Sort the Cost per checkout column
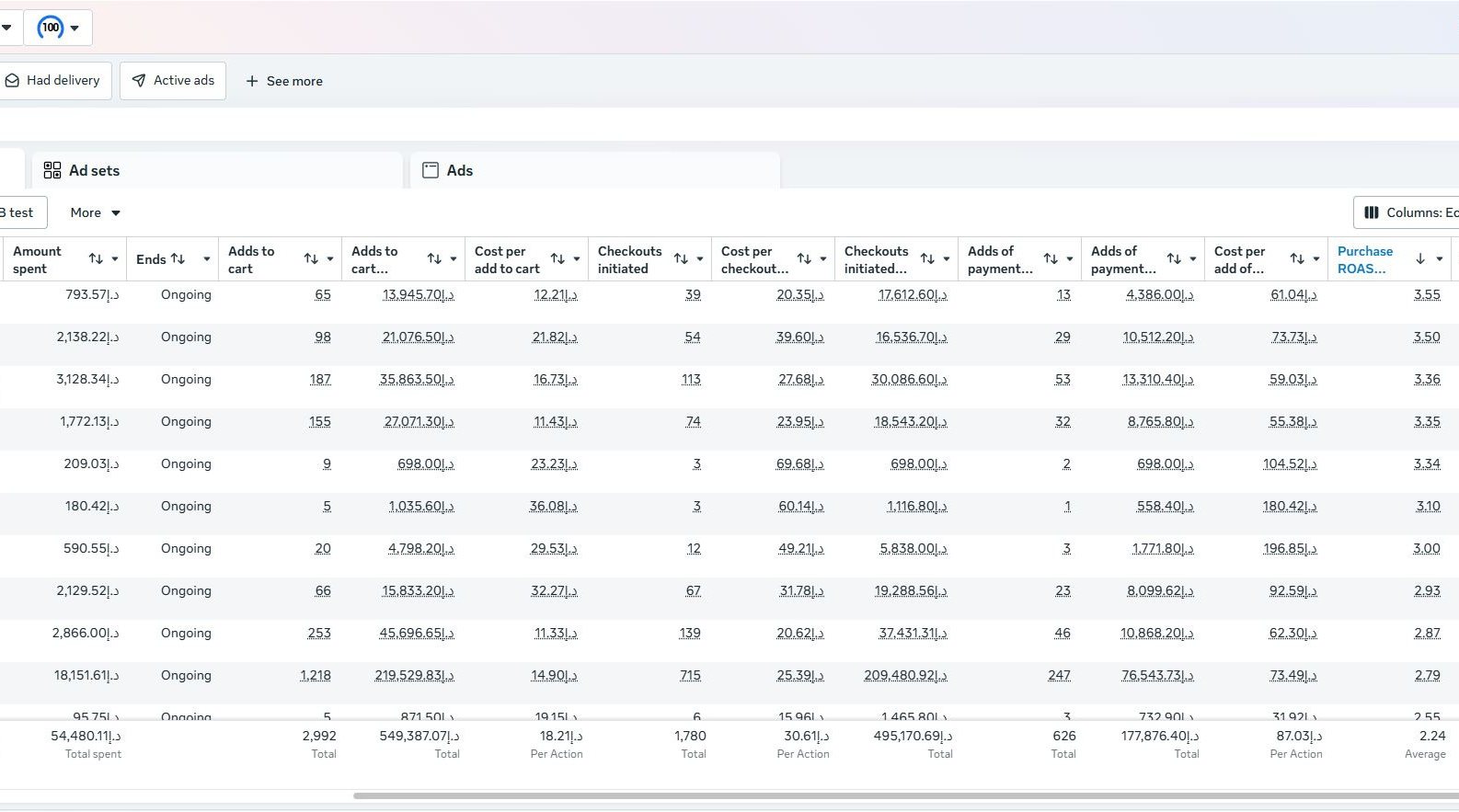The height and width of the screenshot is (812, 1459). tap(804, 259)
